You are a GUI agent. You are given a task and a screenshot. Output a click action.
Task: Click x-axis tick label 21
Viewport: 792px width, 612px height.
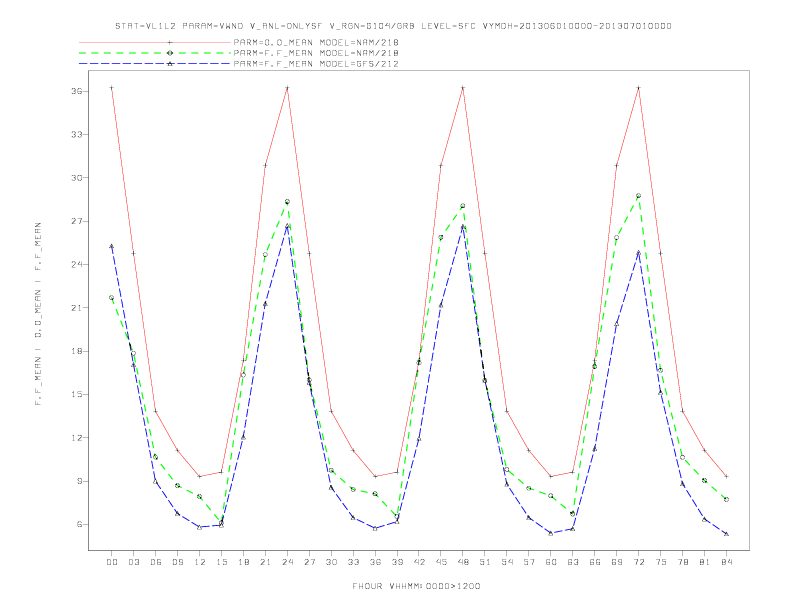pos(265,562)
